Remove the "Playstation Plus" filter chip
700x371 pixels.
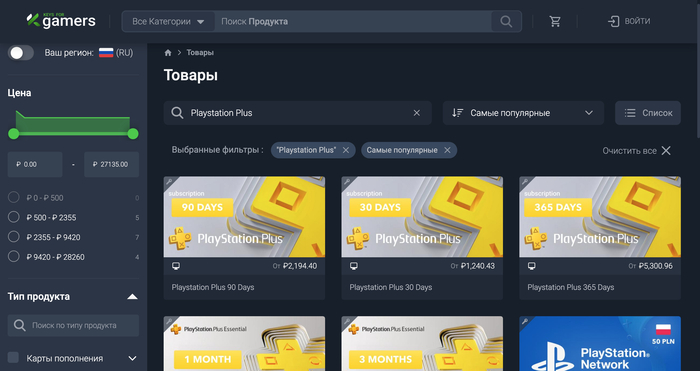pyautogui.click(x=346, y=150)
